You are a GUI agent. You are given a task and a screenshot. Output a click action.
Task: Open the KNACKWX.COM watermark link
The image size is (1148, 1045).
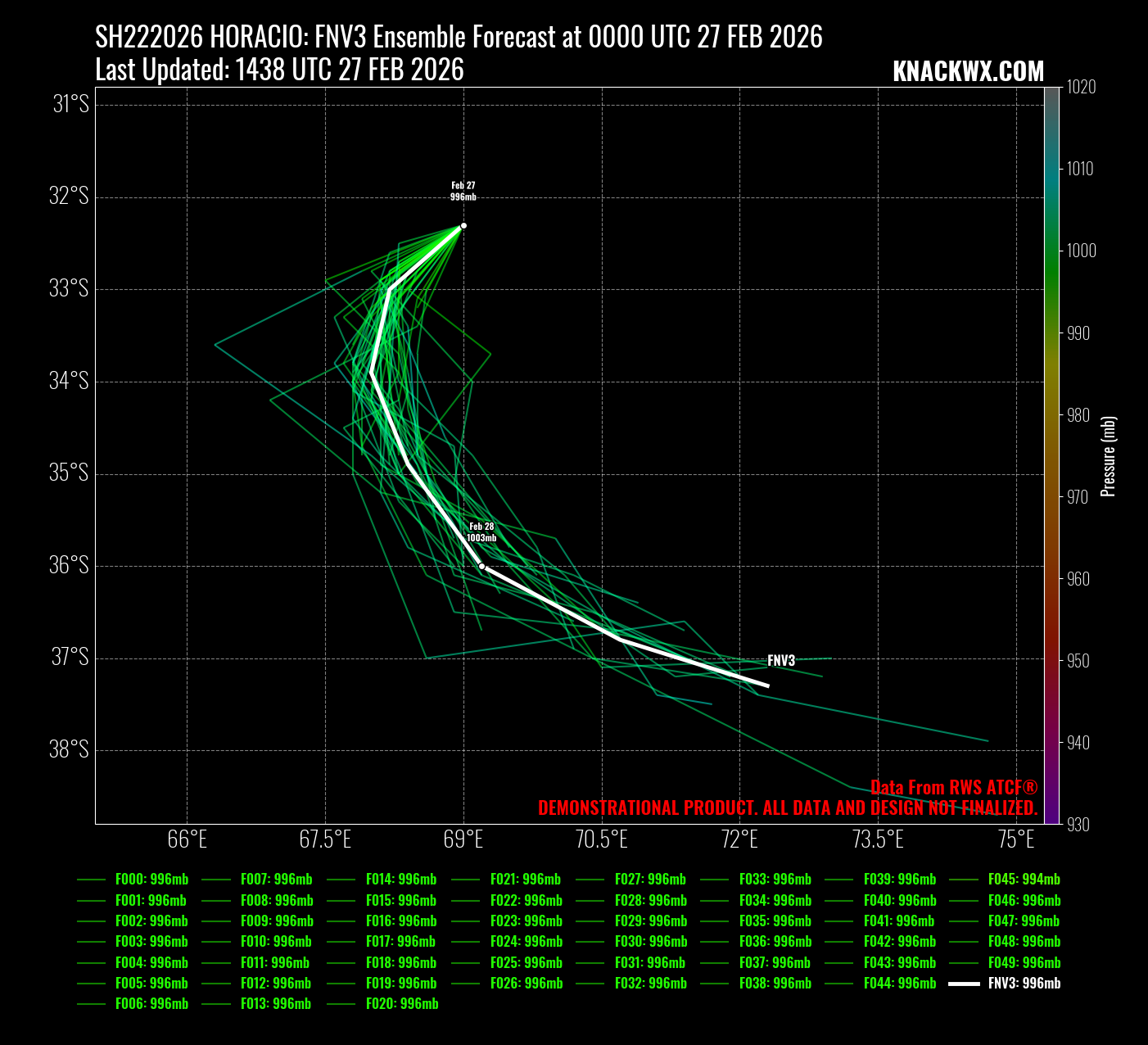[968, 72]
